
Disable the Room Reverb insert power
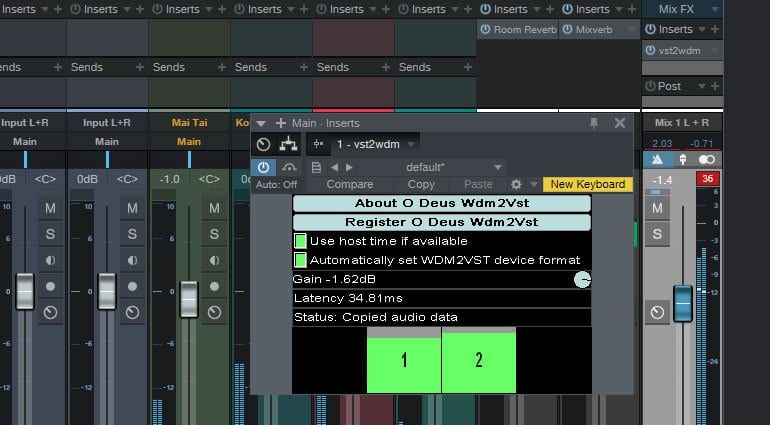click(x=486, y=29)
